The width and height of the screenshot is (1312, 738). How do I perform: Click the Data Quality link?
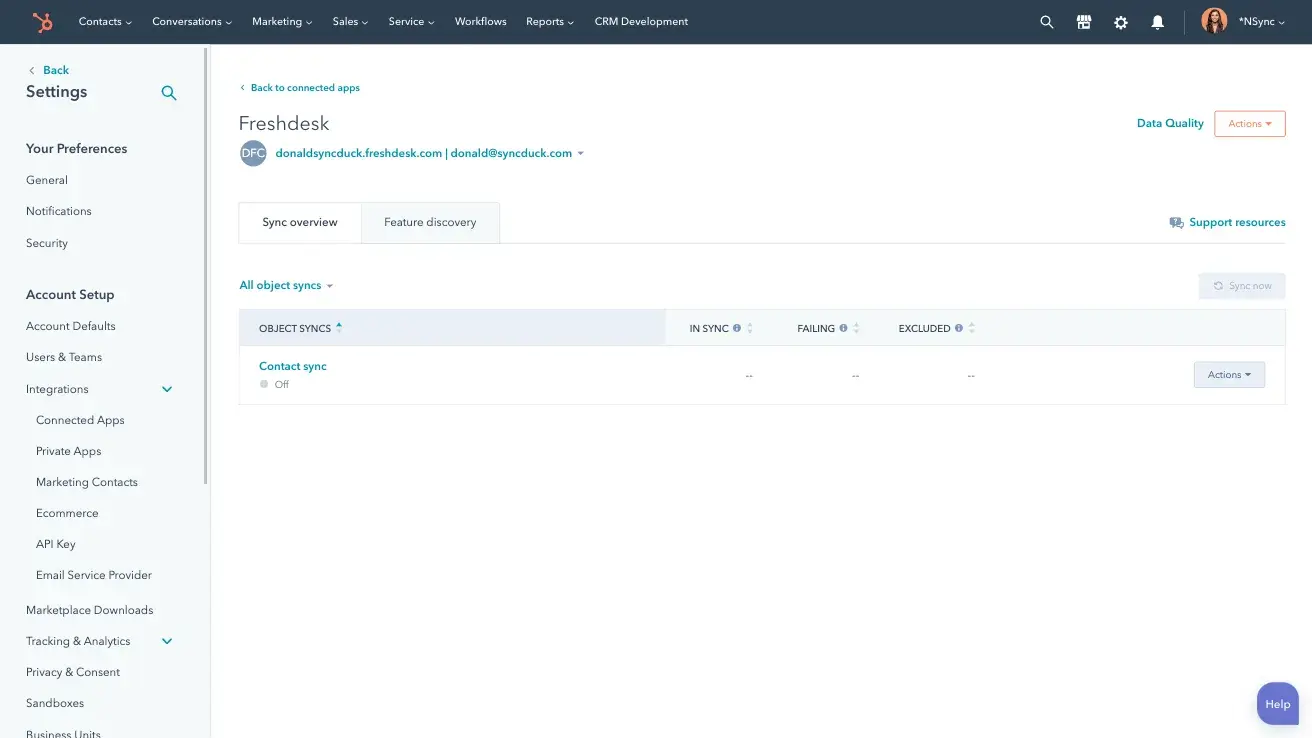pos(1169,123)
